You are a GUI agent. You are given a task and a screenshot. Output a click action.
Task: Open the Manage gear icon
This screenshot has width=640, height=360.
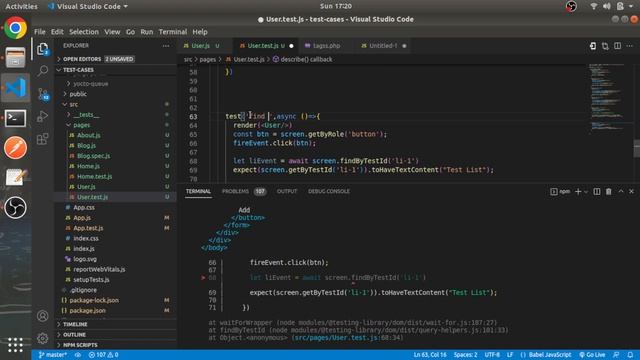point(42,338)
